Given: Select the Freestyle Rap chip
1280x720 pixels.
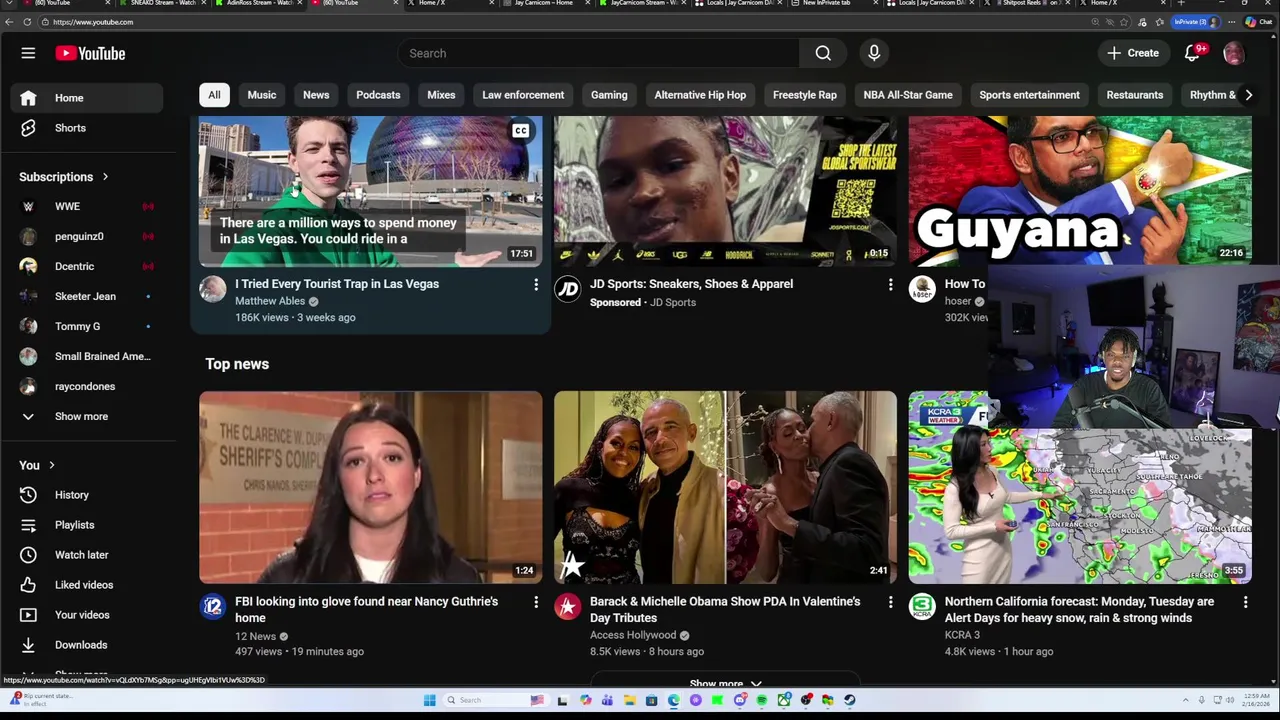Looking at the screenshot, I should tap(805, 95).
